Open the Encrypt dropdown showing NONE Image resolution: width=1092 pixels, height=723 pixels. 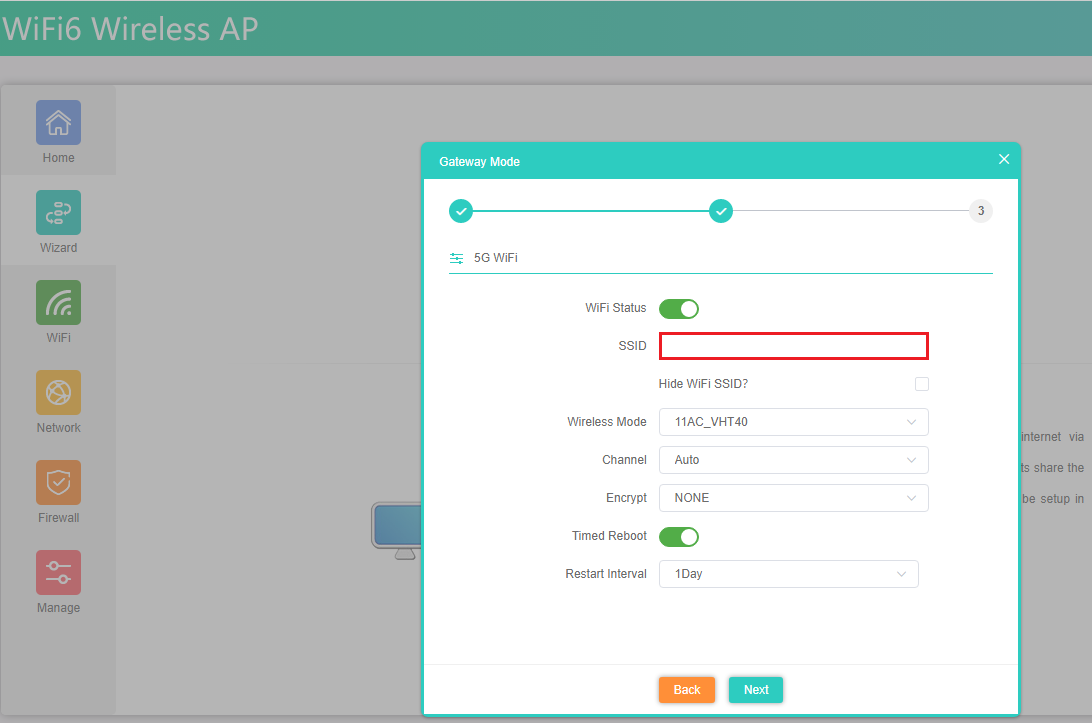793,498
